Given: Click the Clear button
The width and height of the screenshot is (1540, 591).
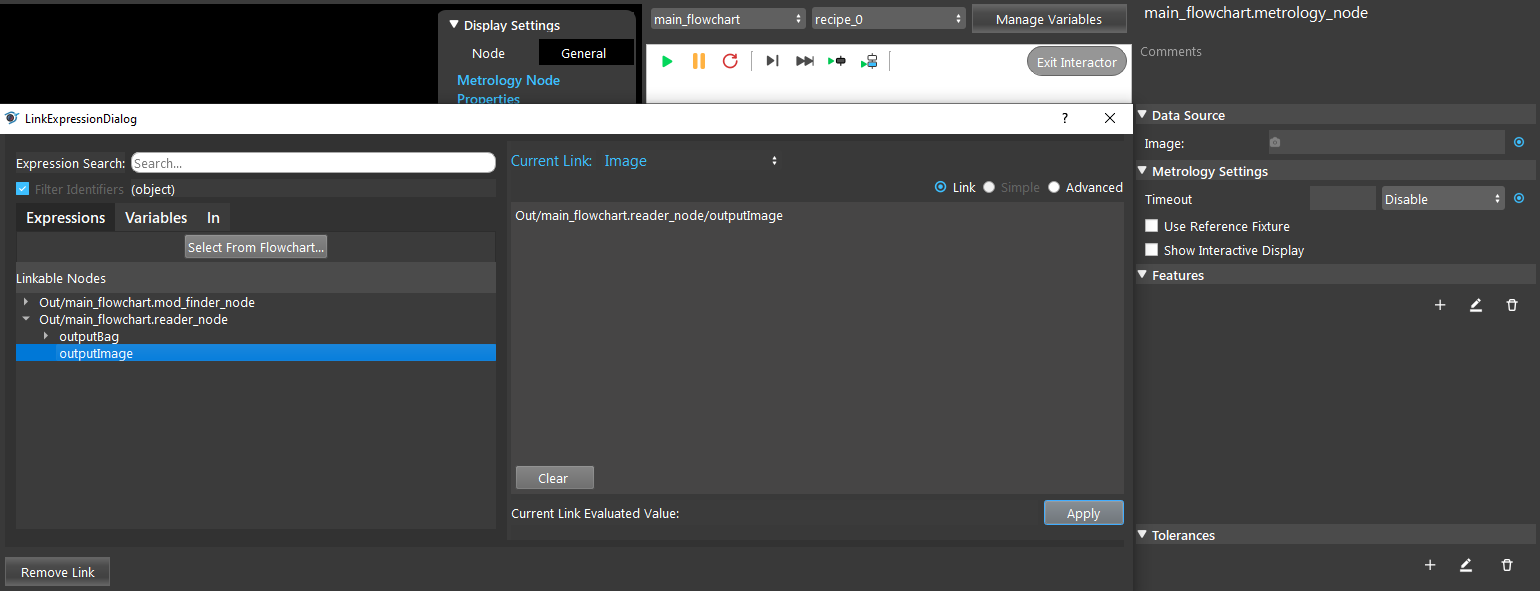Looking at the screenshot, I should pyautogui.click(x=555, y=478).
